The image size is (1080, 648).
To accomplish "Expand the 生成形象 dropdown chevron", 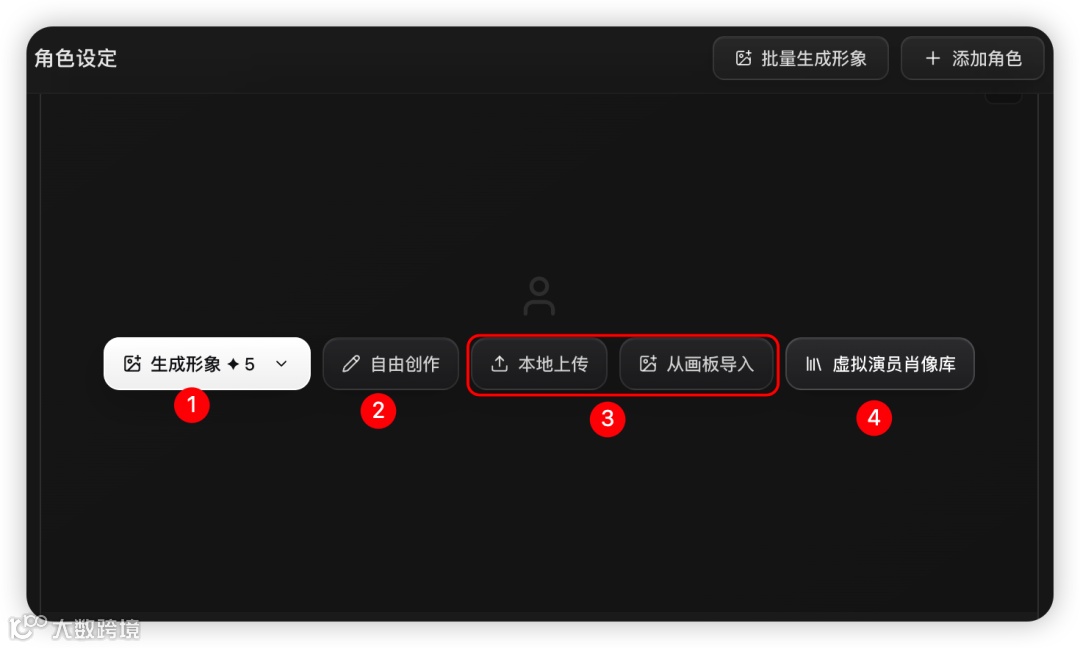I will (281, 364).
